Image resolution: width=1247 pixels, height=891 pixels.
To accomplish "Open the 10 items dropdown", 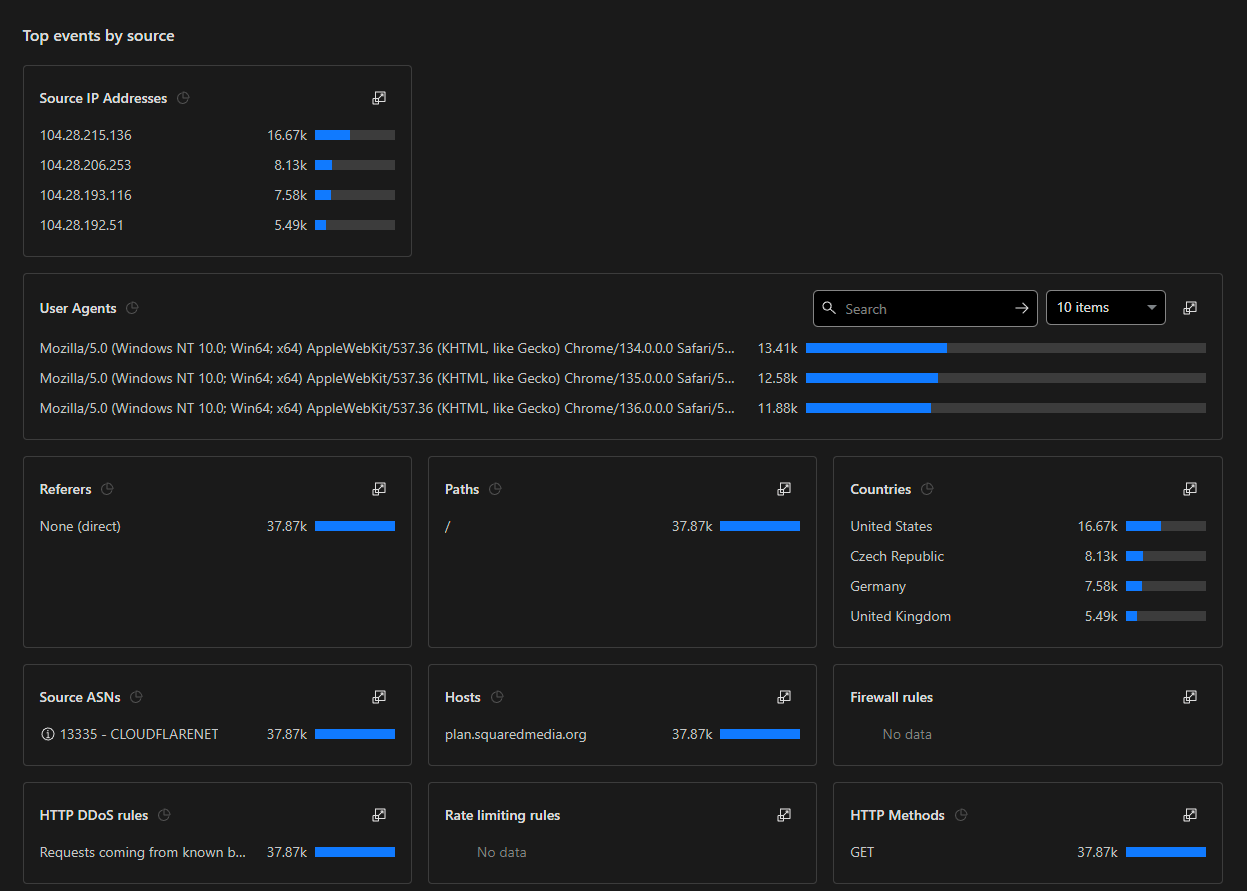I will (x=1105, y=308).
